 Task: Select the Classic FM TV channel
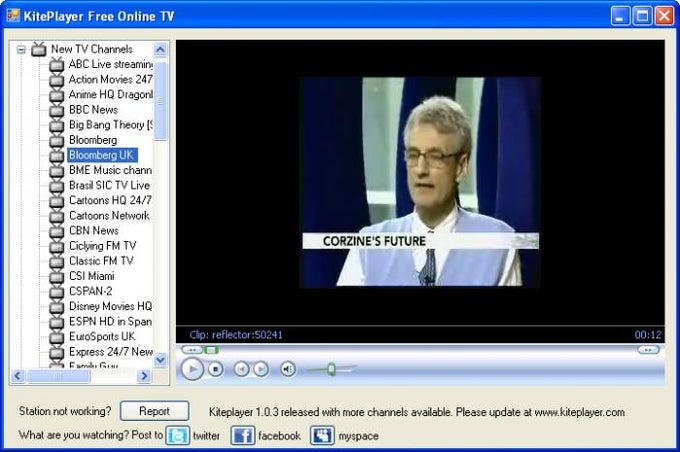101,261
